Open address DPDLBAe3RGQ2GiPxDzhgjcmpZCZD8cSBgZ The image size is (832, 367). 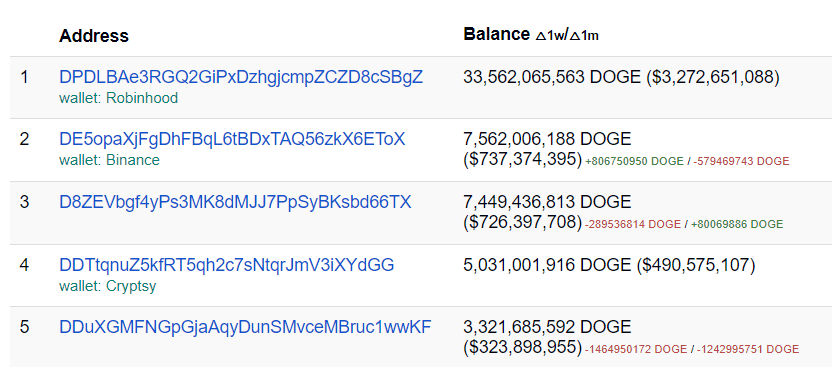[x=241, y=77]
